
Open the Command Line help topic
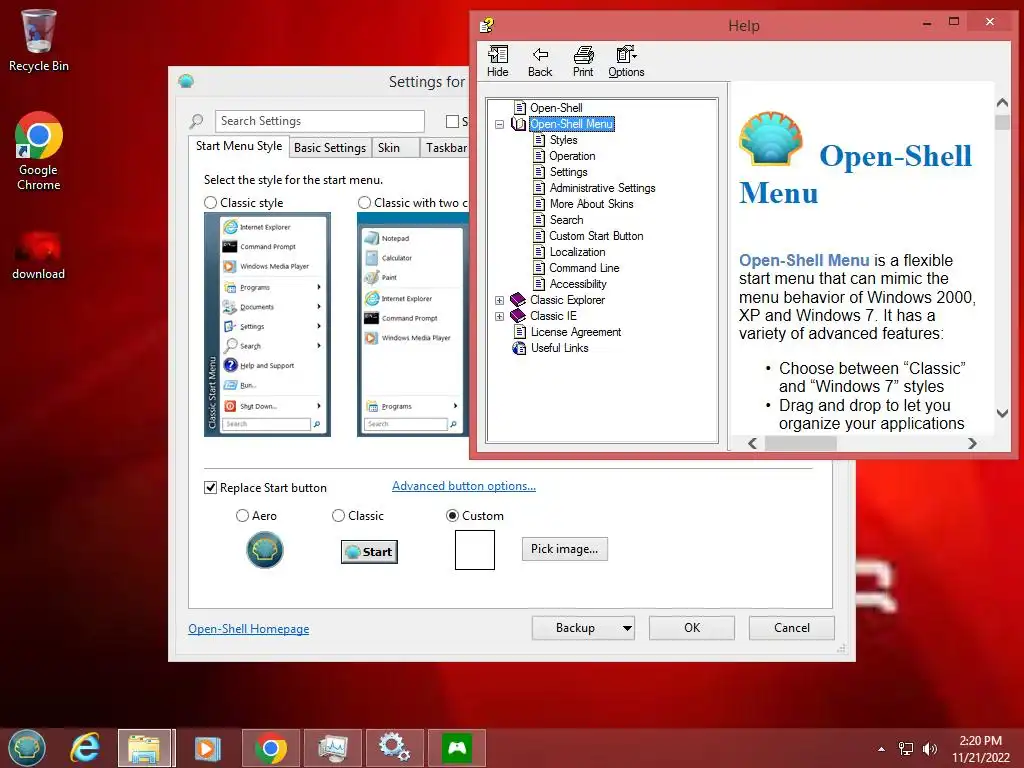(x=584, y=268)
